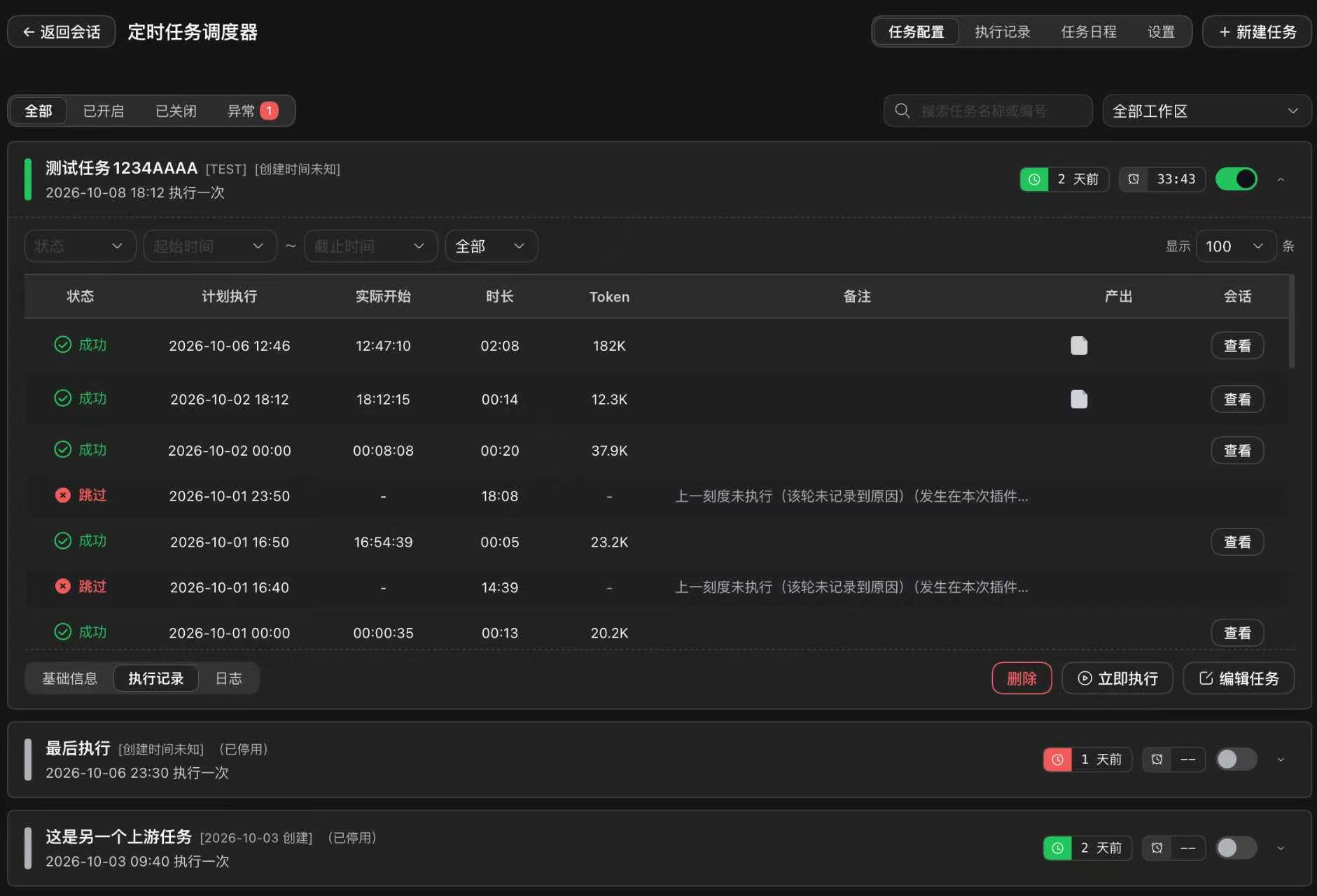Viewport: 1317px width, 896px height.
Task: Click green clock icon on 测试任务1234AAAA
Action: point(1034,179)
